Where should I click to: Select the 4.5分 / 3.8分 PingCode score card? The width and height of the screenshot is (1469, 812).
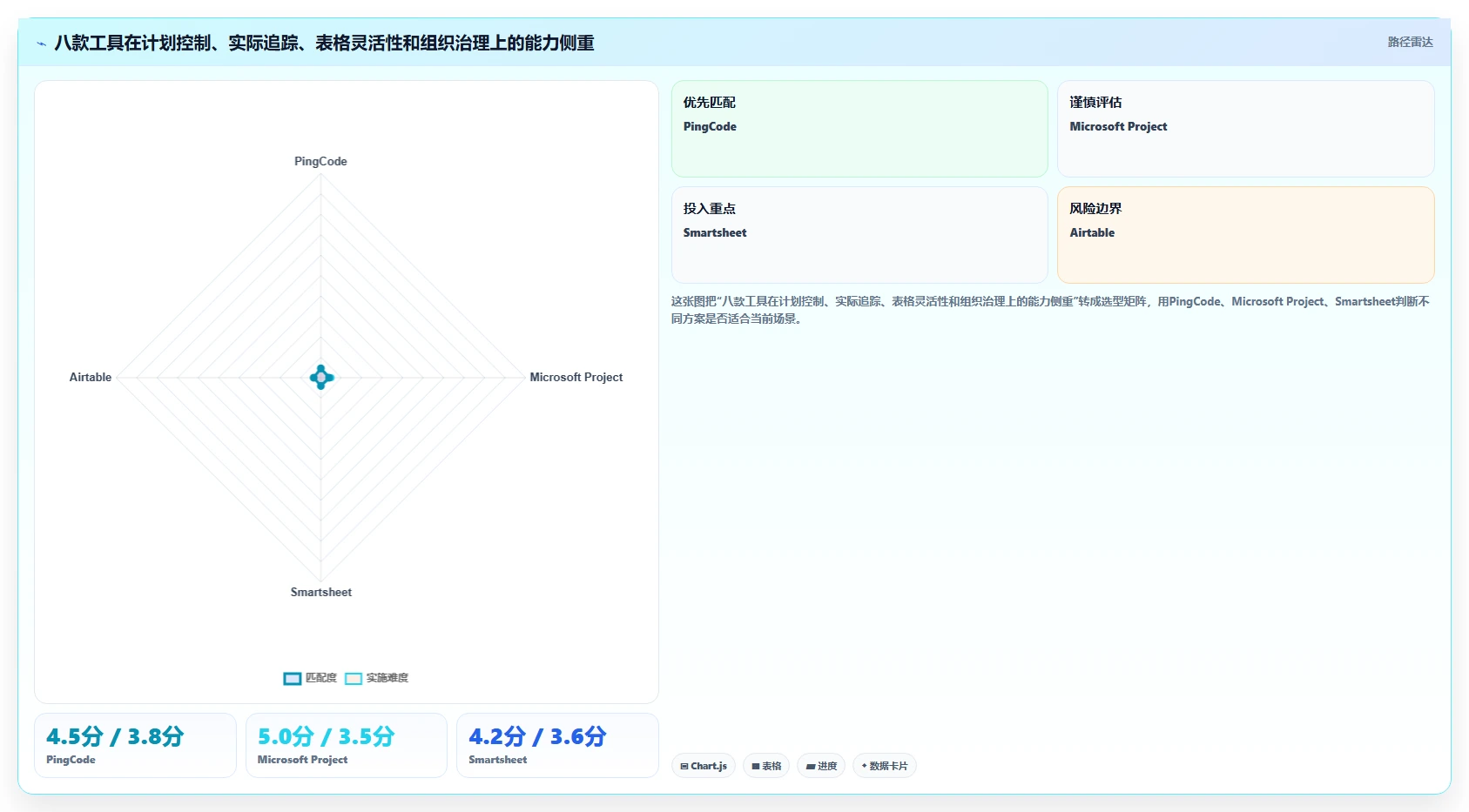click(135, 745)
